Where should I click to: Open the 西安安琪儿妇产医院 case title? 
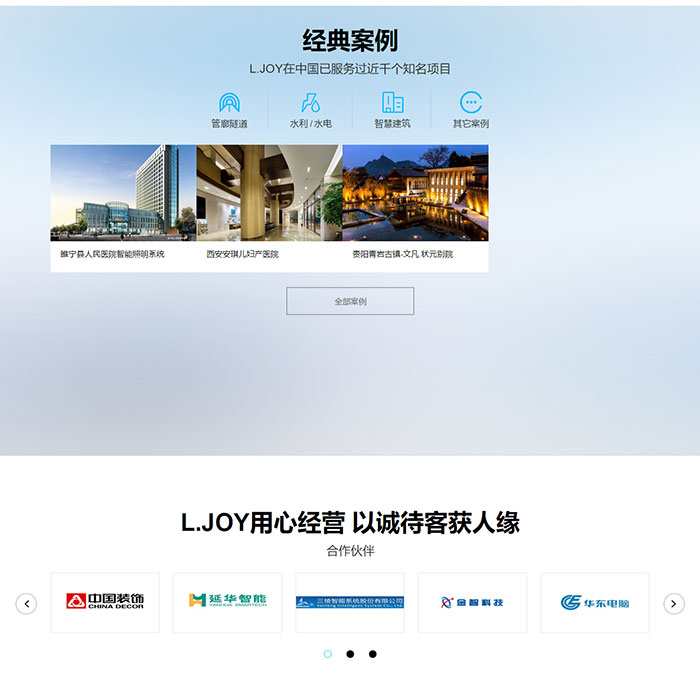[242, 255]
